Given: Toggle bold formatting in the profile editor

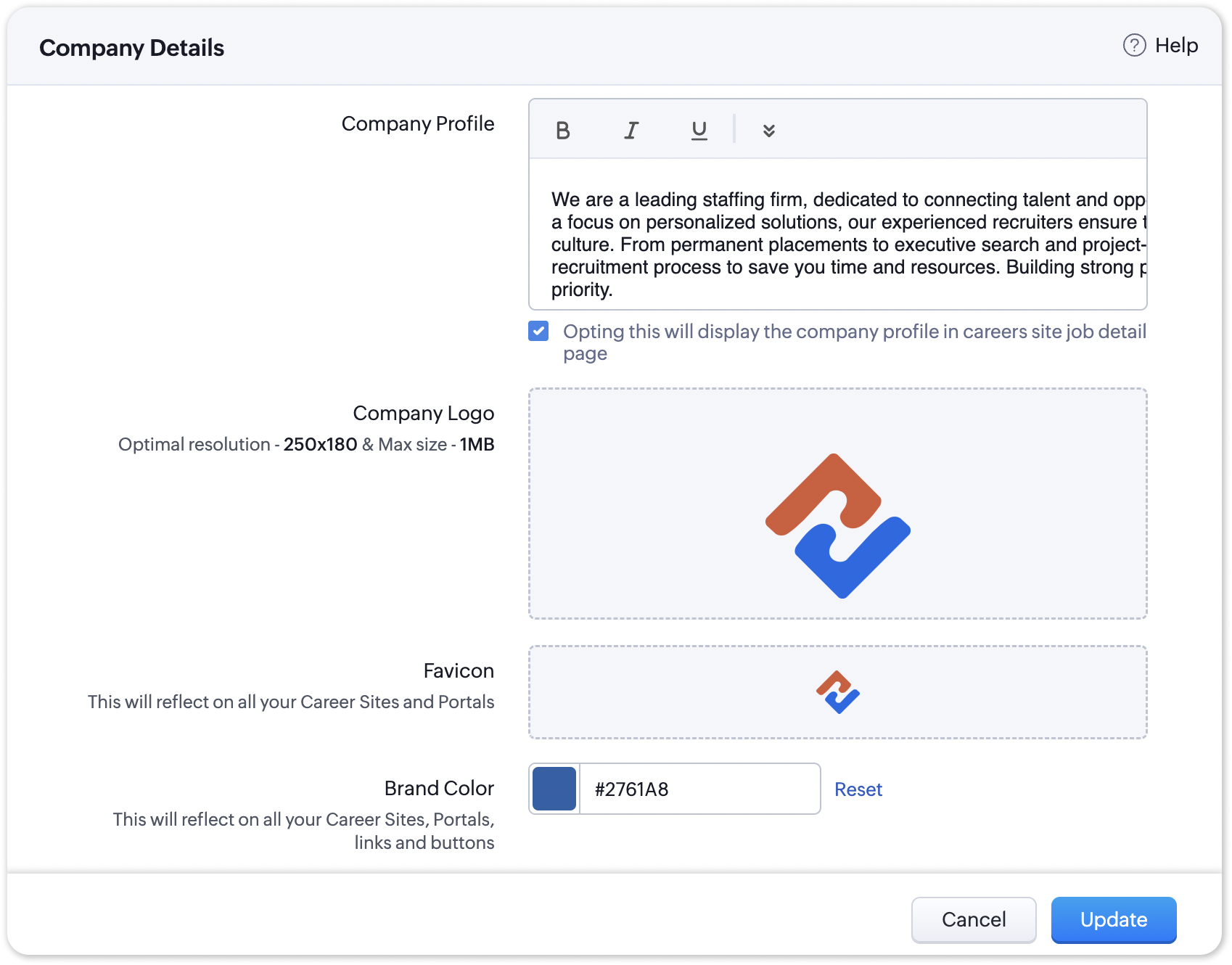Looking at the screenshot, I should [562, 131].
